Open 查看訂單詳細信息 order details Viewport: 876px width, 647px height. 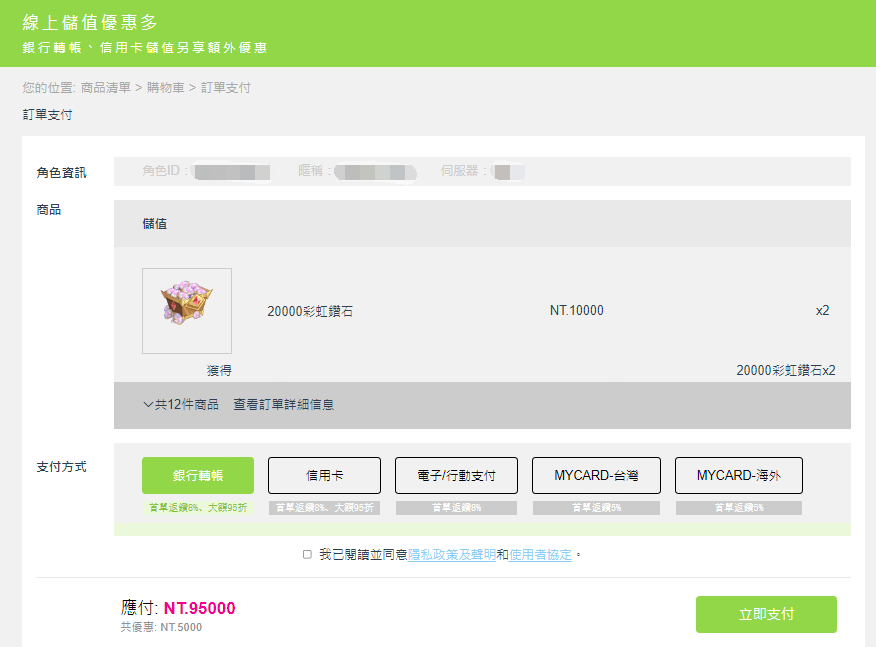pyautogui.click(x=283, y=405)
